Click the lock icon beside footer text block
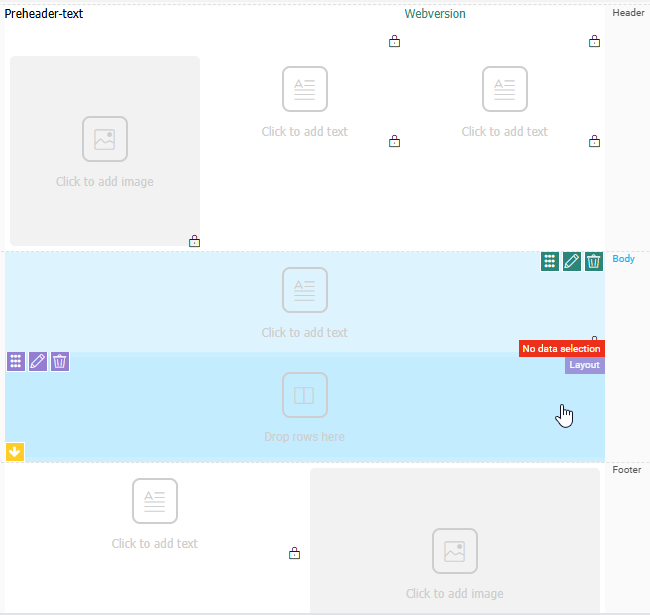Screen dimensions: 650x615 pos(294,553)
